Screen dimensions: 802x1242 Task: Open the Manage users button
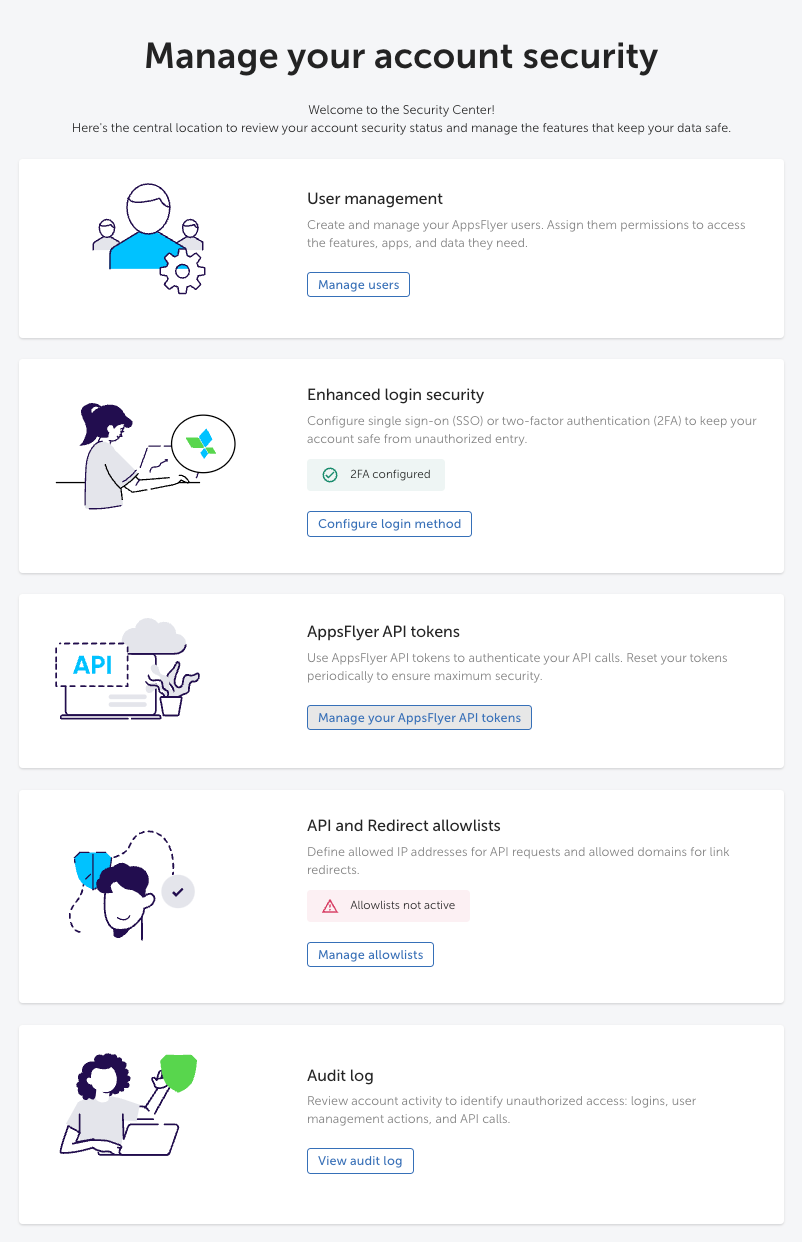coord(358,285)
